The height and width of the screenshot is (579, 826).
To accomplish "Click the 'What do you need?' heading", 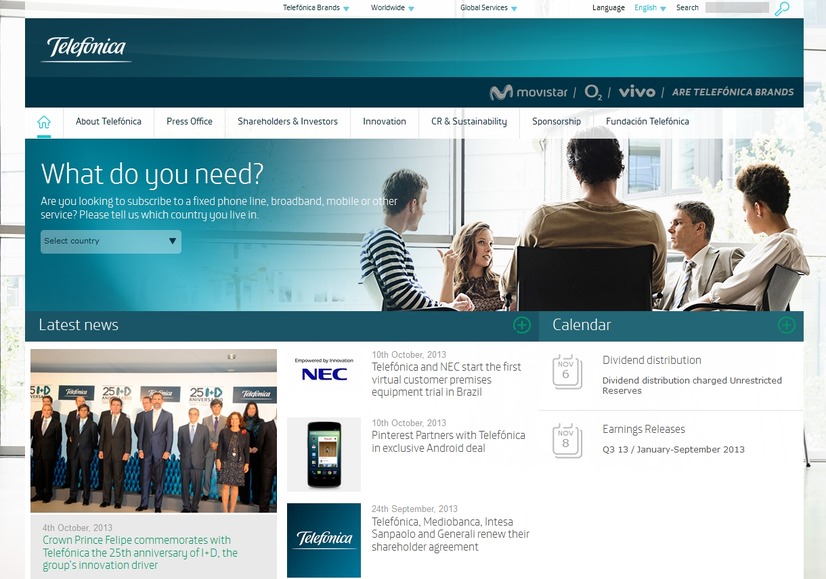I will [152, 174].
